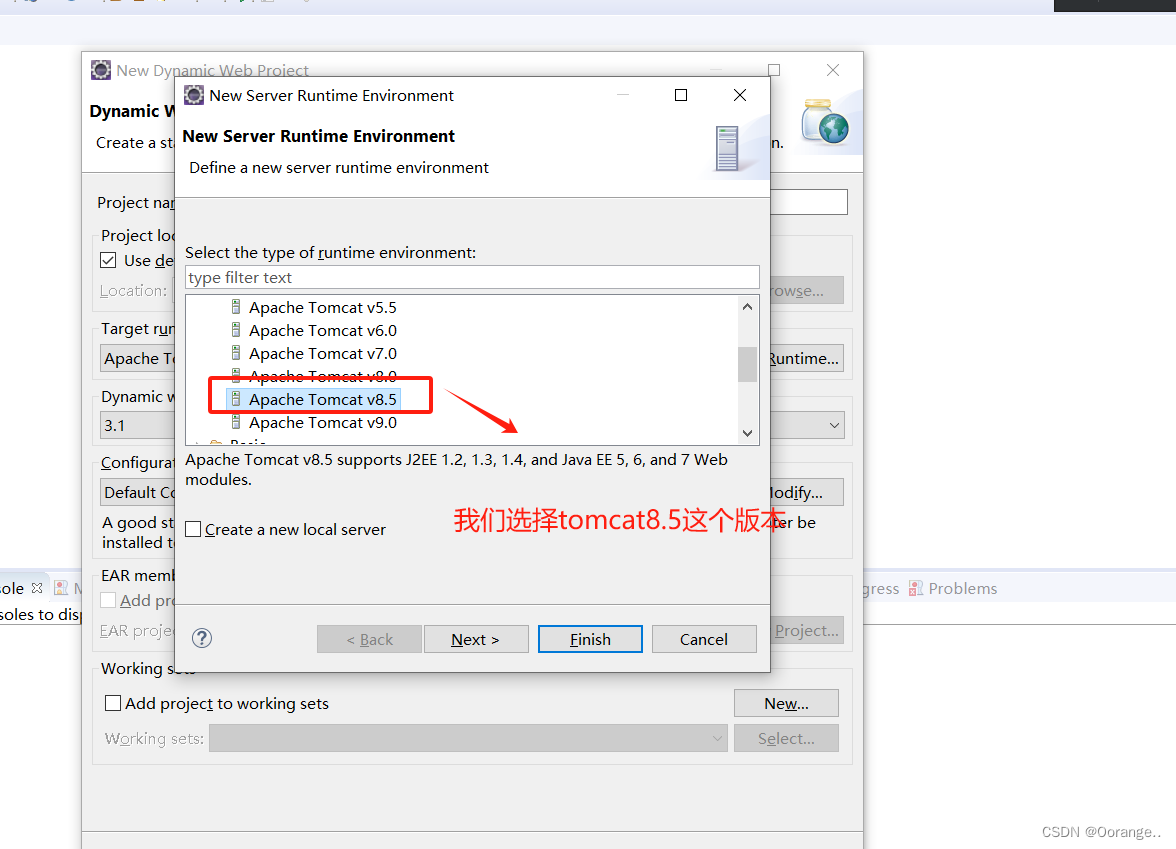Click Finish in runtime wizard

tap(590, 639)
